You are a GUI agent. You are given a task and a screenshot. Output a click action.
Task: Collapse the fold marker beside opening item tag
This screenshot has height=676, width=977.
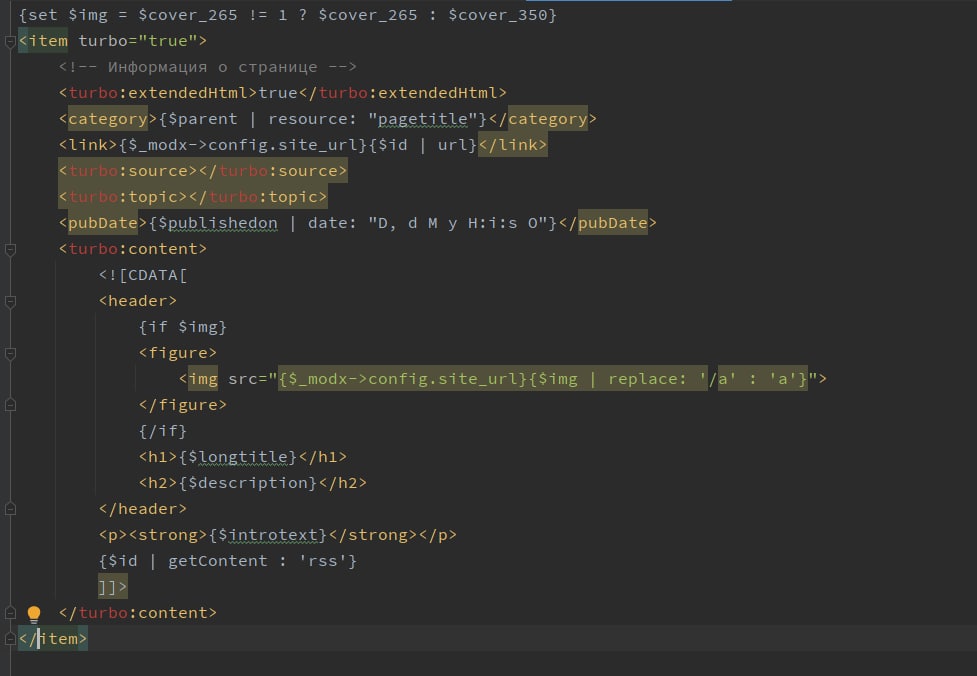(10, 42)
